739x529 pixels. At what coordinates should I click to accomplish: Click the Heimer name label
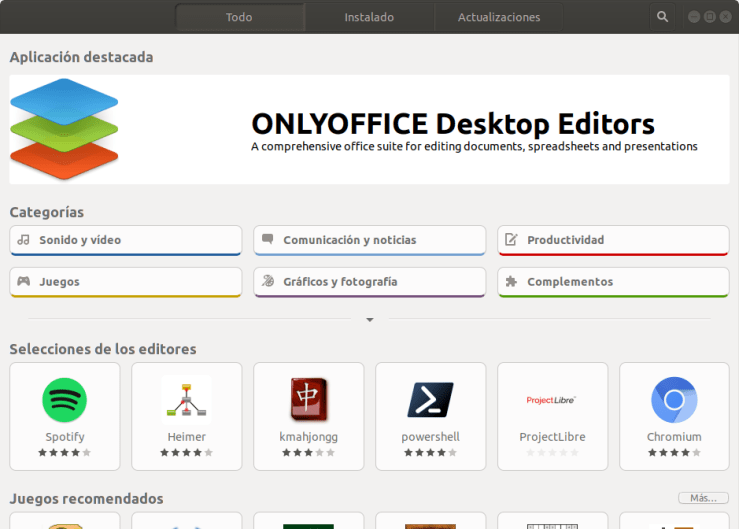click(x=187, y=437)
